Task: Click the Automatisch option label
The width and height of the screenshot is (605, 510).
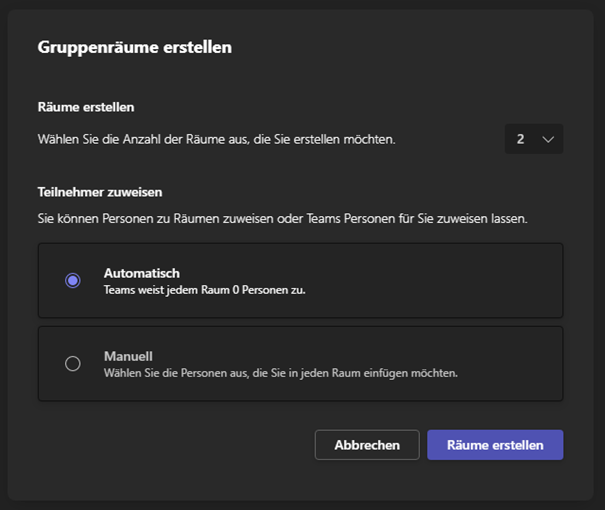Action: [x=142, y=273]
